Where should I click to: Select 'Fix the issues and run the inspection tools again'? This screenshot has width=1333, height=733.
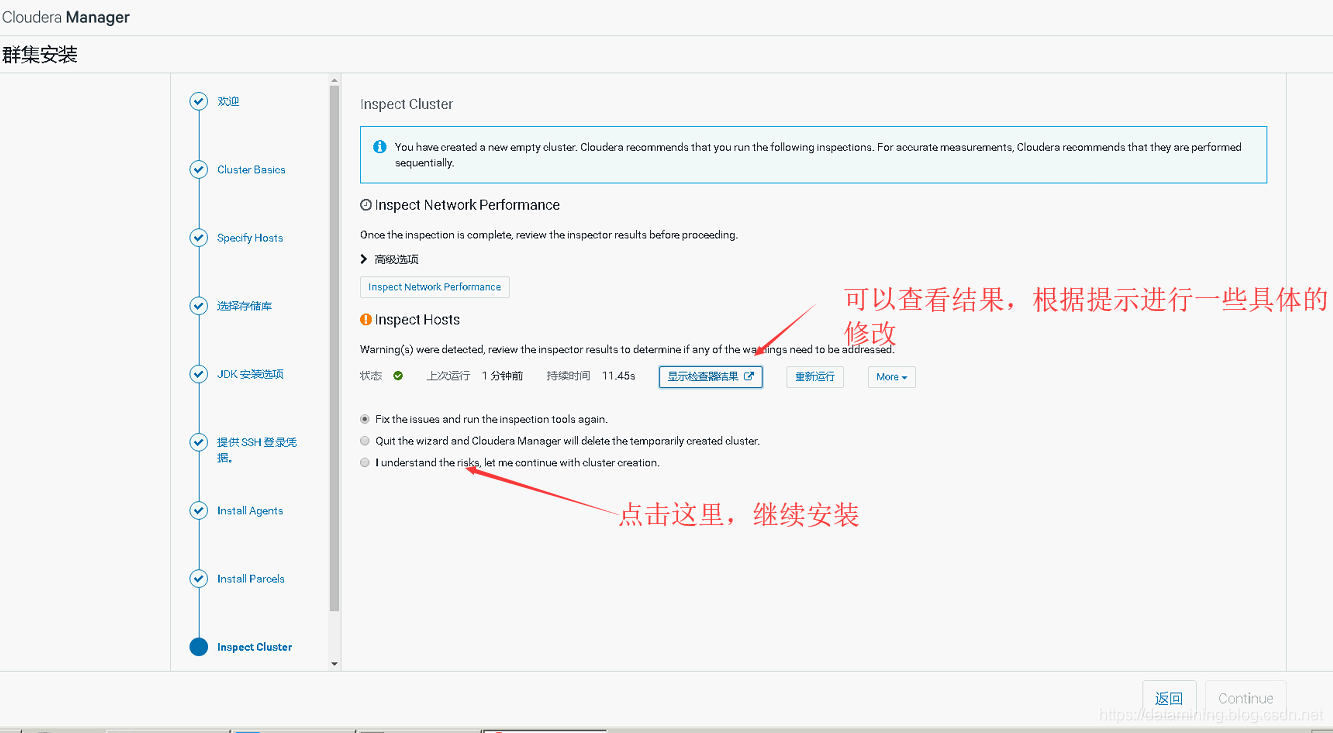tap(365, 419)
